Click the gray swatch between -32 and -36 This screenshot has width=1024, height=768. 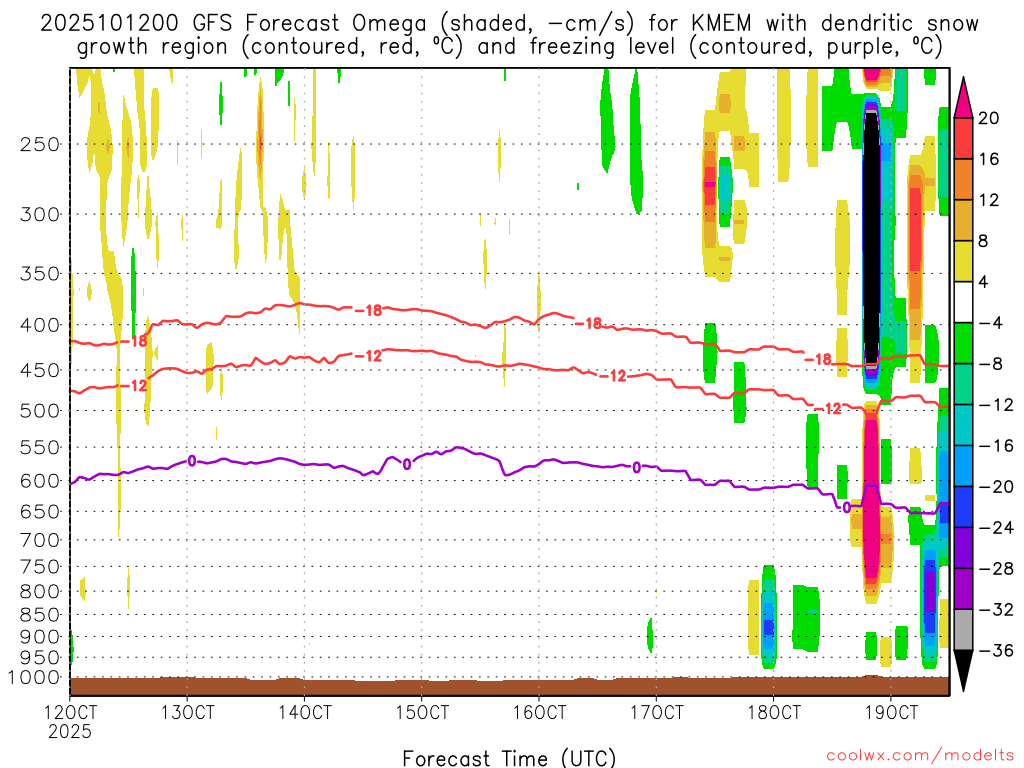963,630
